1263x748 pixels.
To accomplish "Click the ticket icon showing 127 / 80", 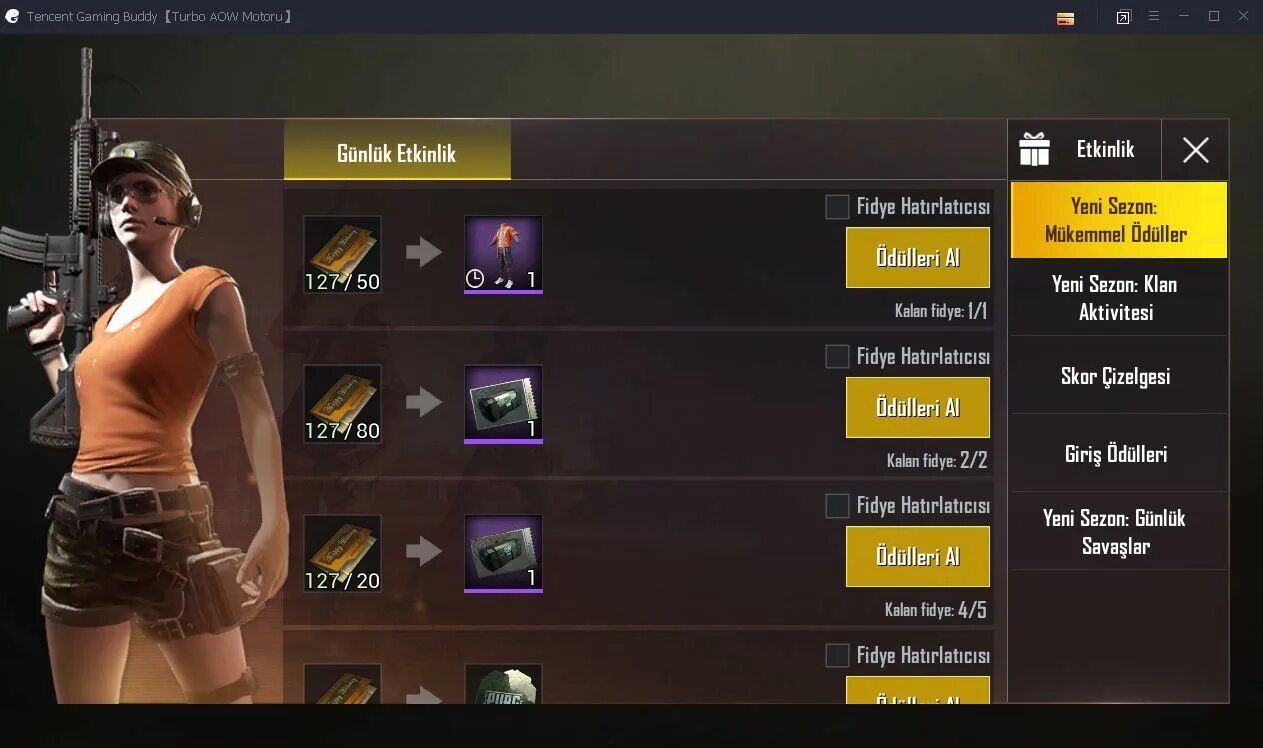I will tap(342, 404).
